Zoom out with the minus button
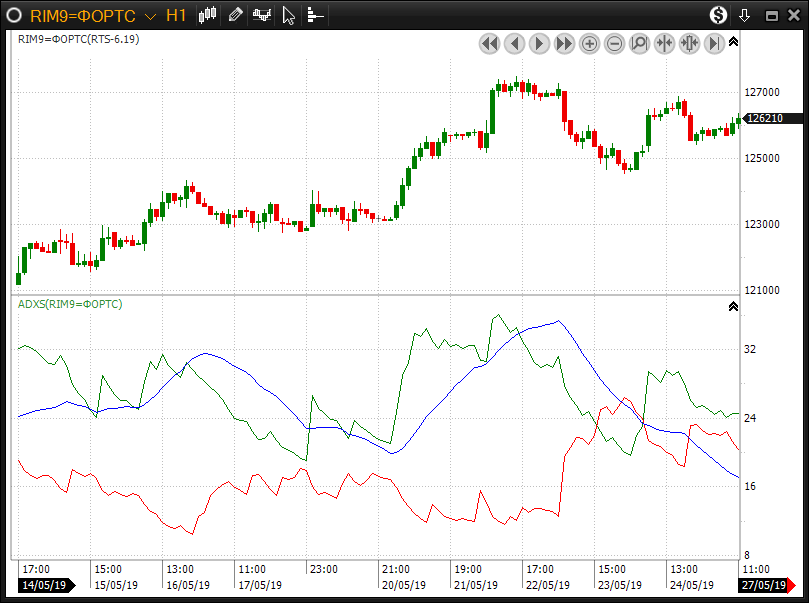The width and height of the screenshot is (809, 603). pyautogui.click(x=614, y=43)
